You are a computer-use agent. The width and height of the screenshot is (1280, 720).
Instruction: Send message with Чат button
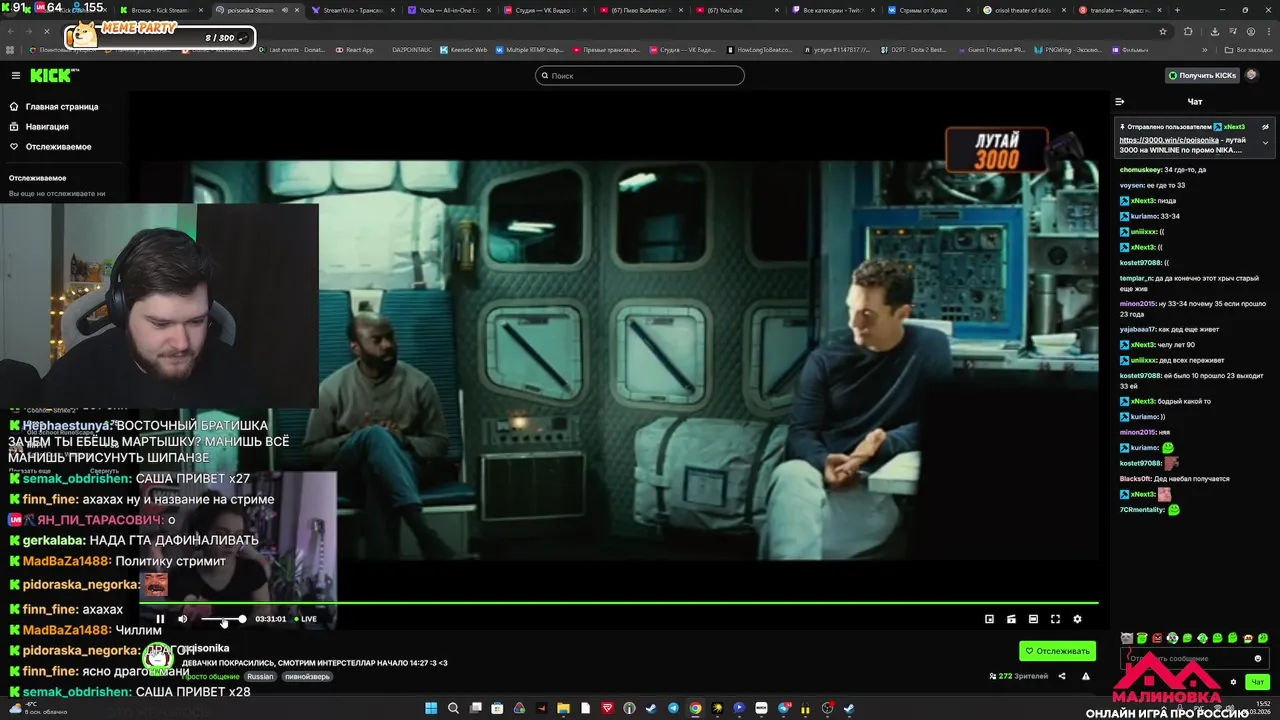(x=1256, y=682)
